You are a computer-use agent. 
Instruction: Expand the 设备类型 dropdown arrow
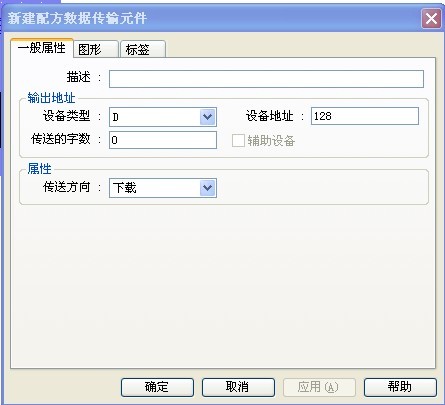click(208, 117)
